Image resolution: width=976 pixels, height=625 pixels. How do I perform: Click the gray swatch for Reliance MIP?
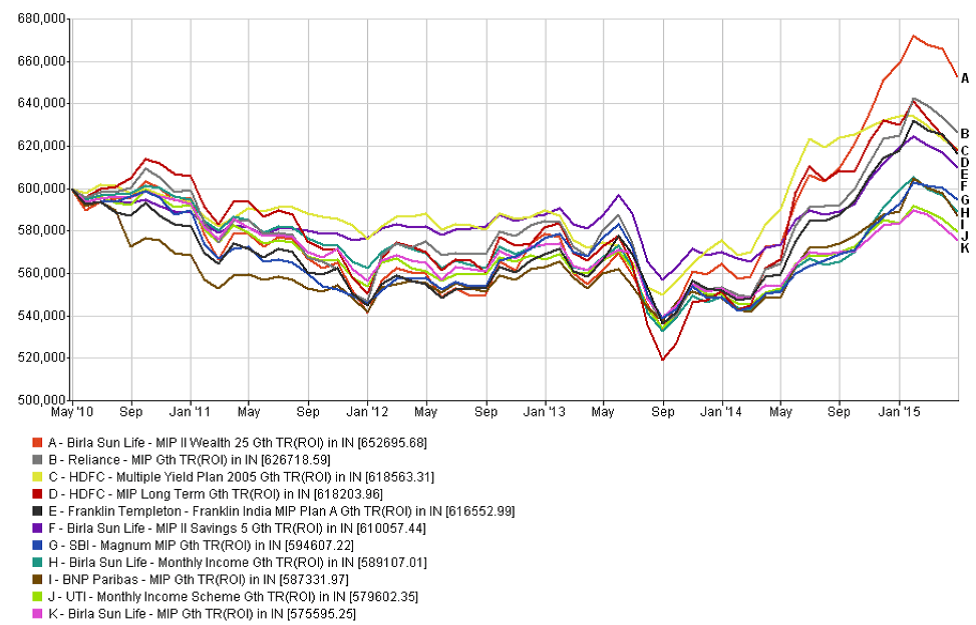coord(37,460)
